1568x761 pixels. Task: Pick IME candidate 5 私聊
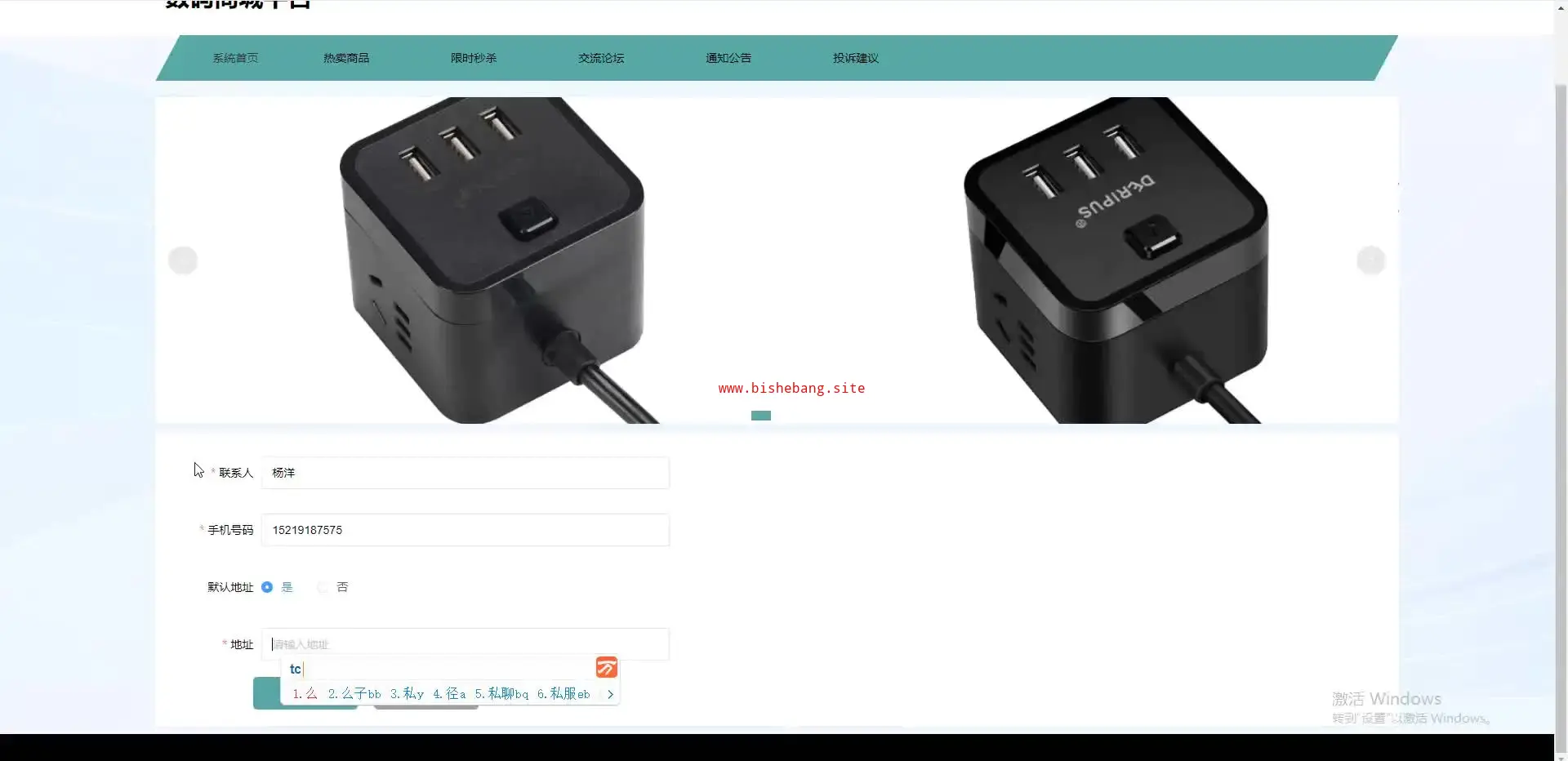pos(501,694)
